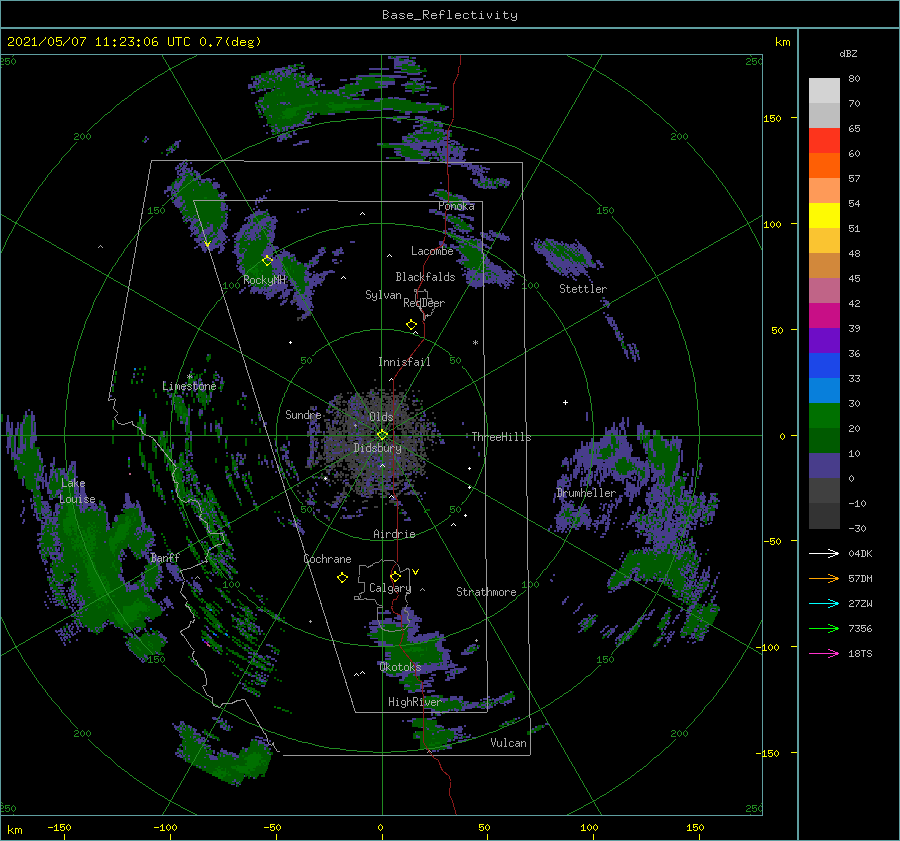This screenshot has height=841, width=900.
Task: Click the magenta 18TS arrow in legend
Action: pos(824,653)
